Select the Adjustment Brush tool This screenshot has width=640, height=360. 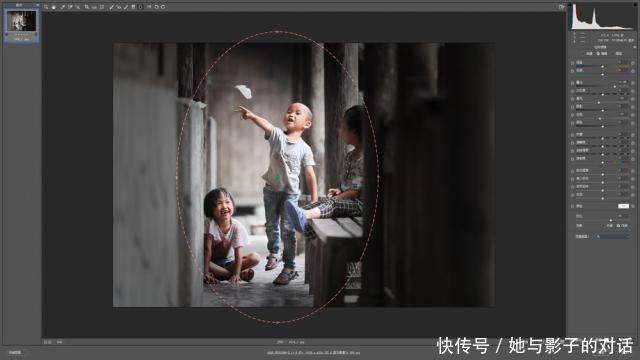pos(126,7)
